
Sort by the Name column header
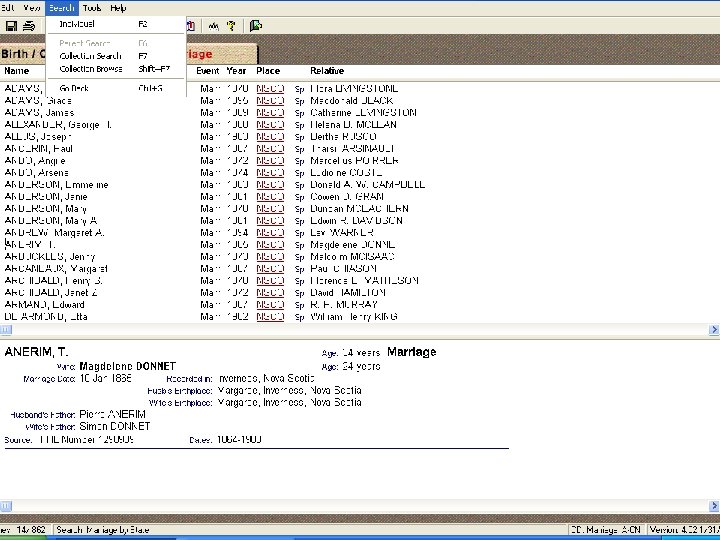tap(17, 71)
